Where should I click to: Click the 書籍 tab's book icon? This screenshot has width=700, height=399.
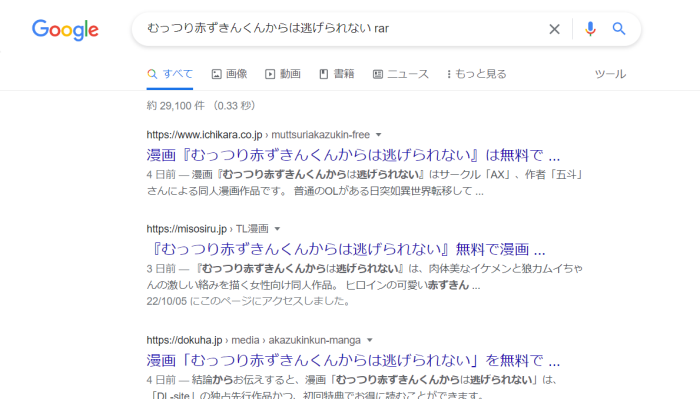pyautogui.click(x=324, y=74)
